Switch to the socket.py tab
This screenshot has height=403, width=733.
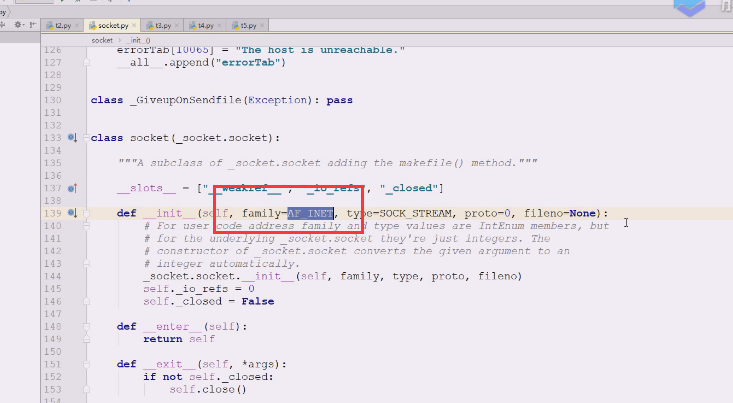(113, 25)
